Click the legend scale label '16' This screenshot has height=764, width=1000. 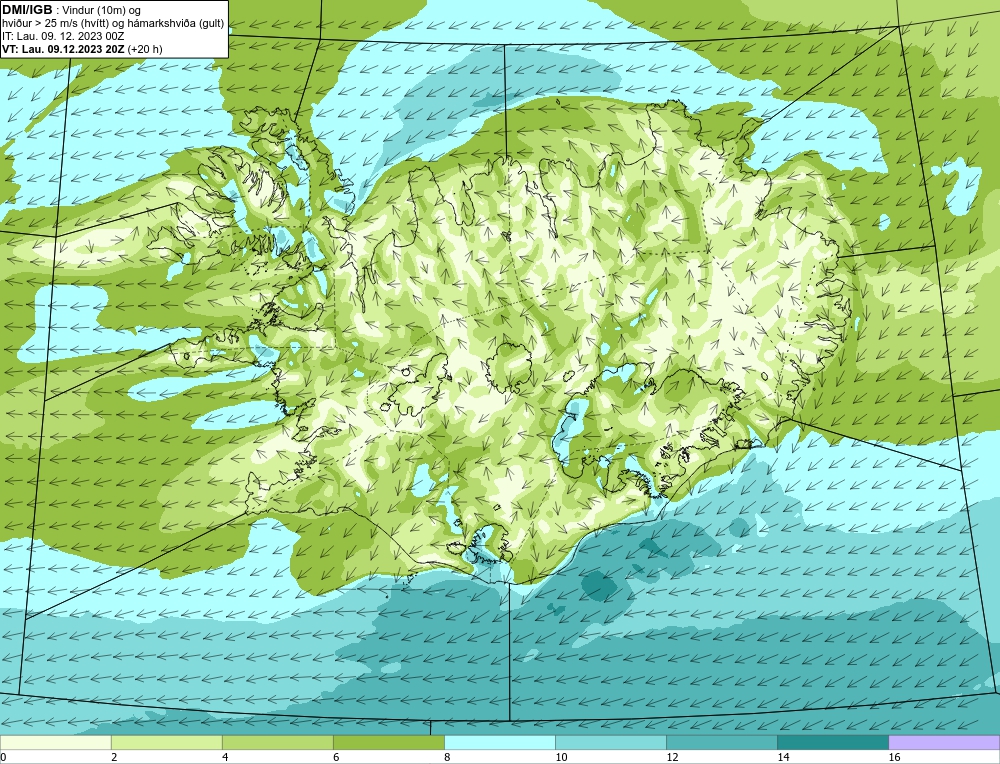pos(894,757)
